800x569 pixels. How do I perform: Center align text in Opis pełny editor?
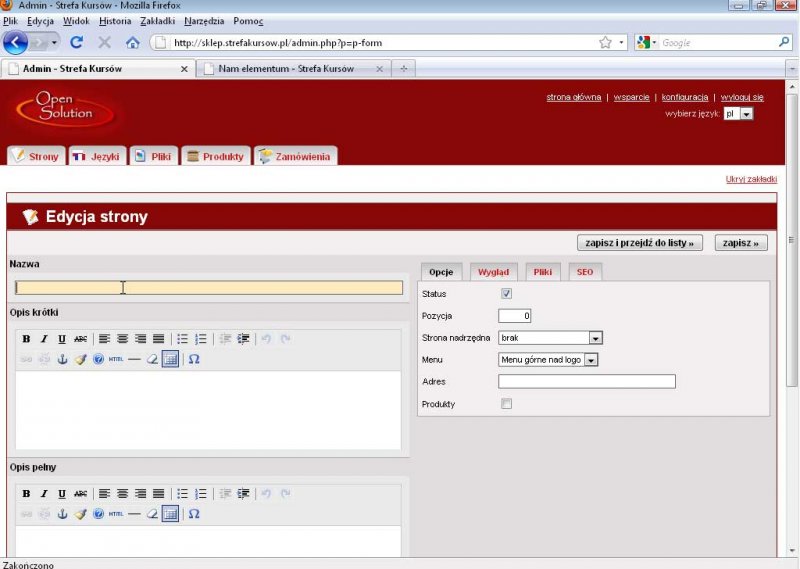(122, 493)
